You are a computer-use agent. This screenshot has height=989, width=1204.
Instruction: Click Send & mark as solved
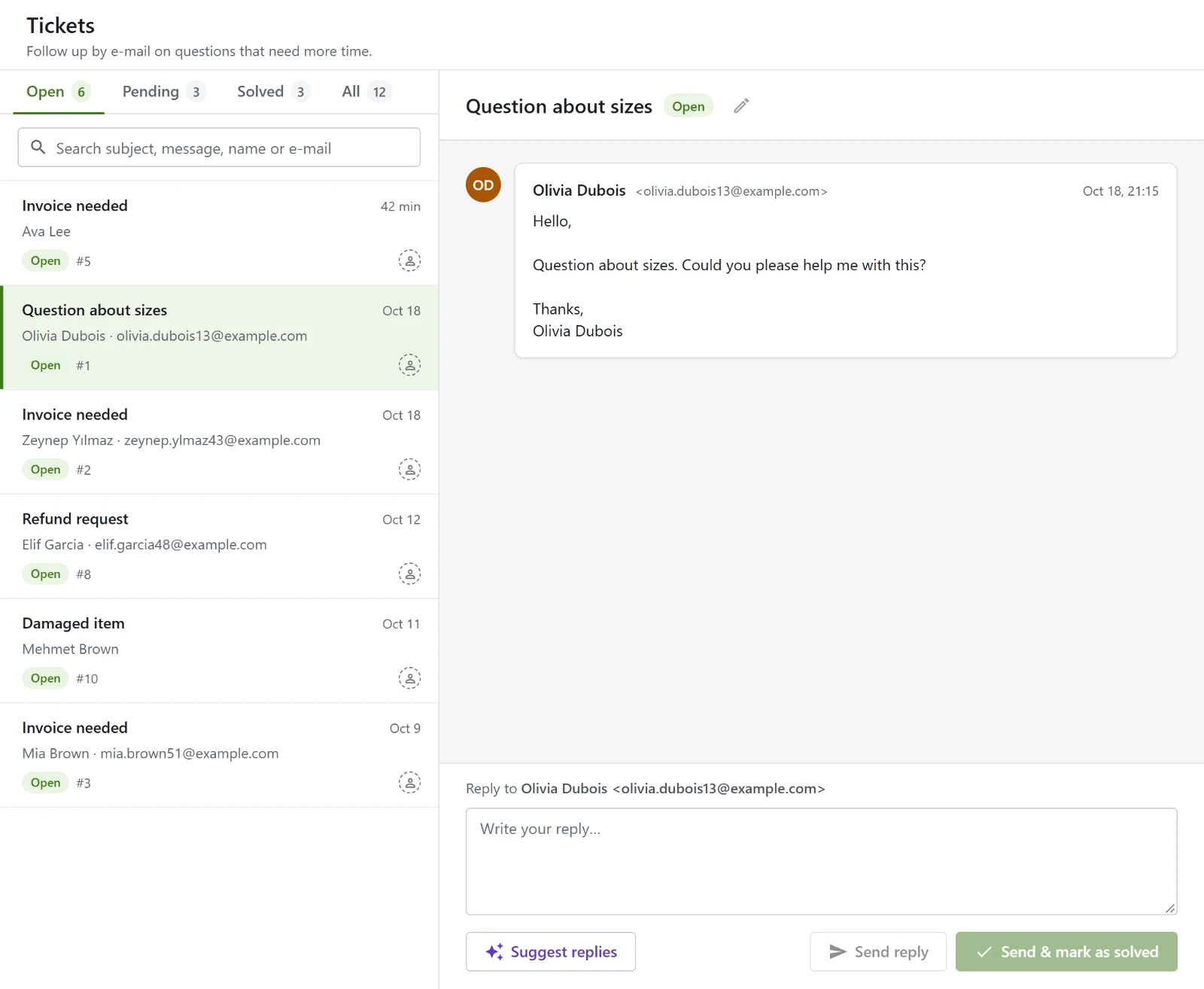(x=1066, y=952)
